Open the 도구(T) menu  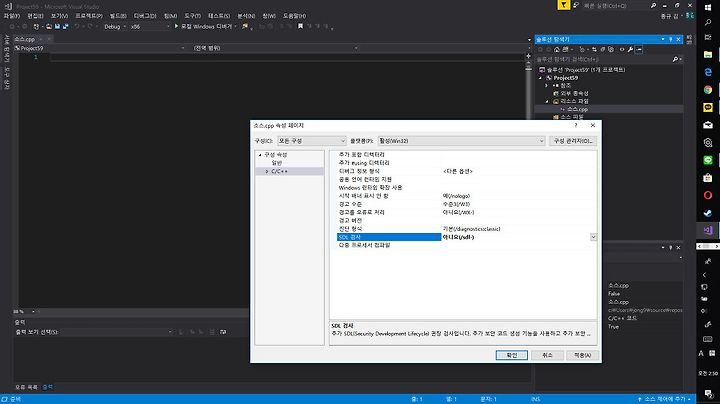193,16
